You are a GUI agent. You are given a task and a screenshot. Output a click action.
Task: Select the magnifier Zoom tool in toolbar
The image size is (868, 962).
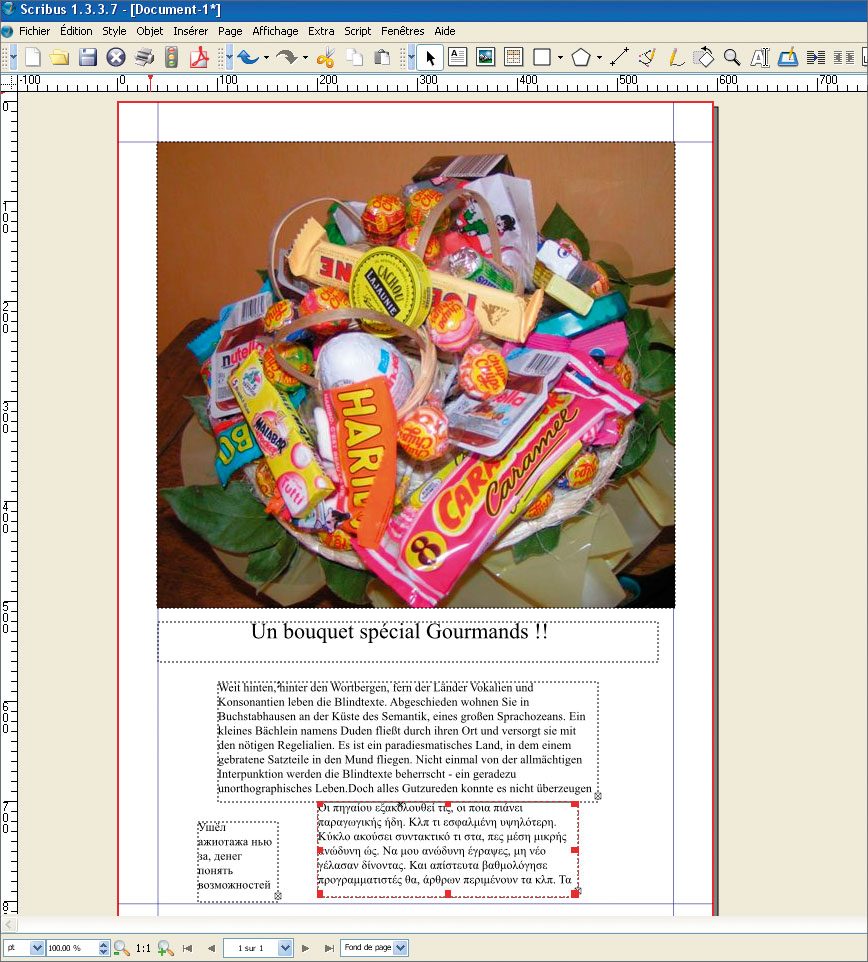tap(731, 57)
